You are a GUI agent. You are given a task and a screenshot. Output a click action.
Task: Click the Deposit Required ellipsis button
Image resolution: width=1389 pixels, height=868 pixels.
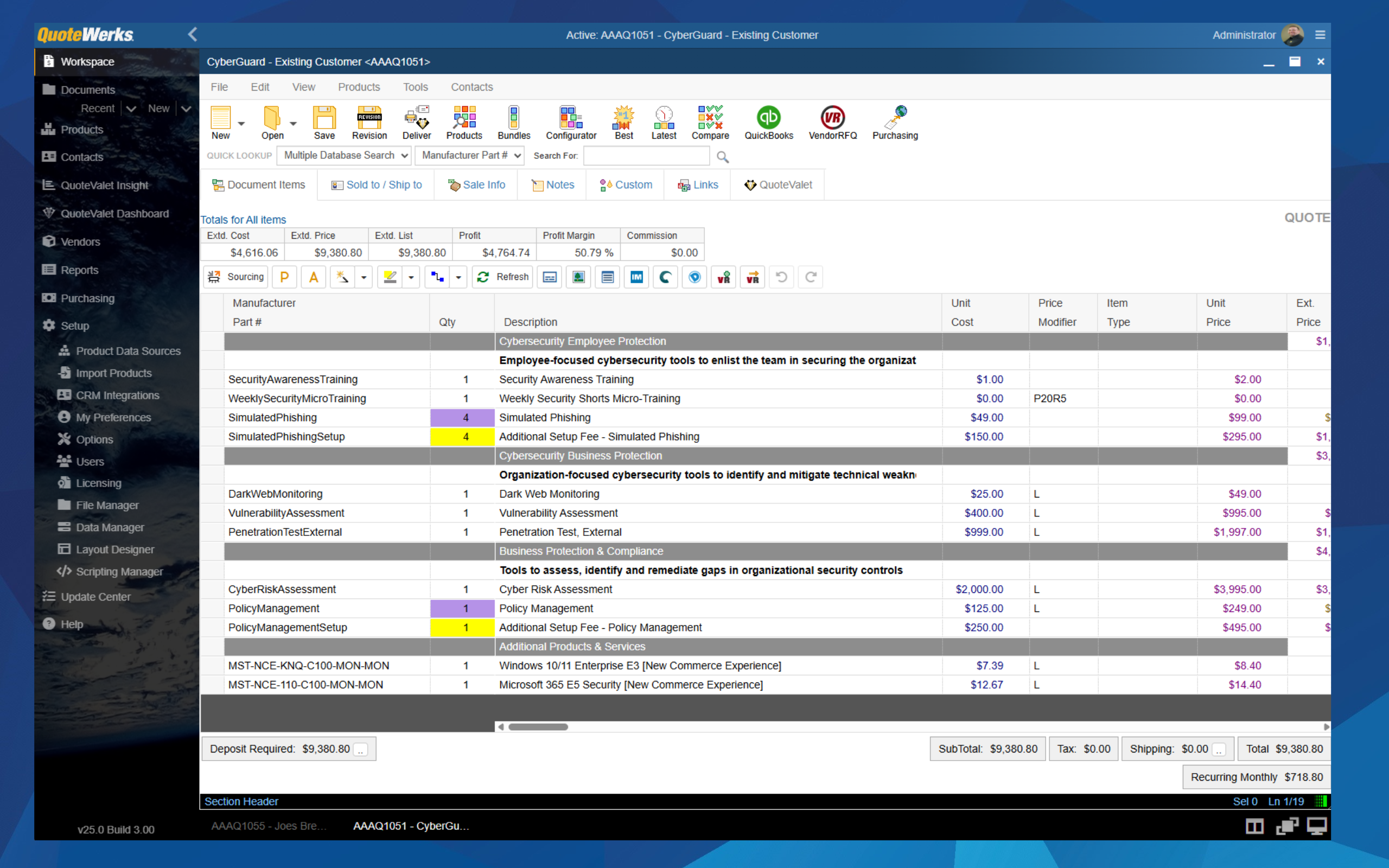361,749
